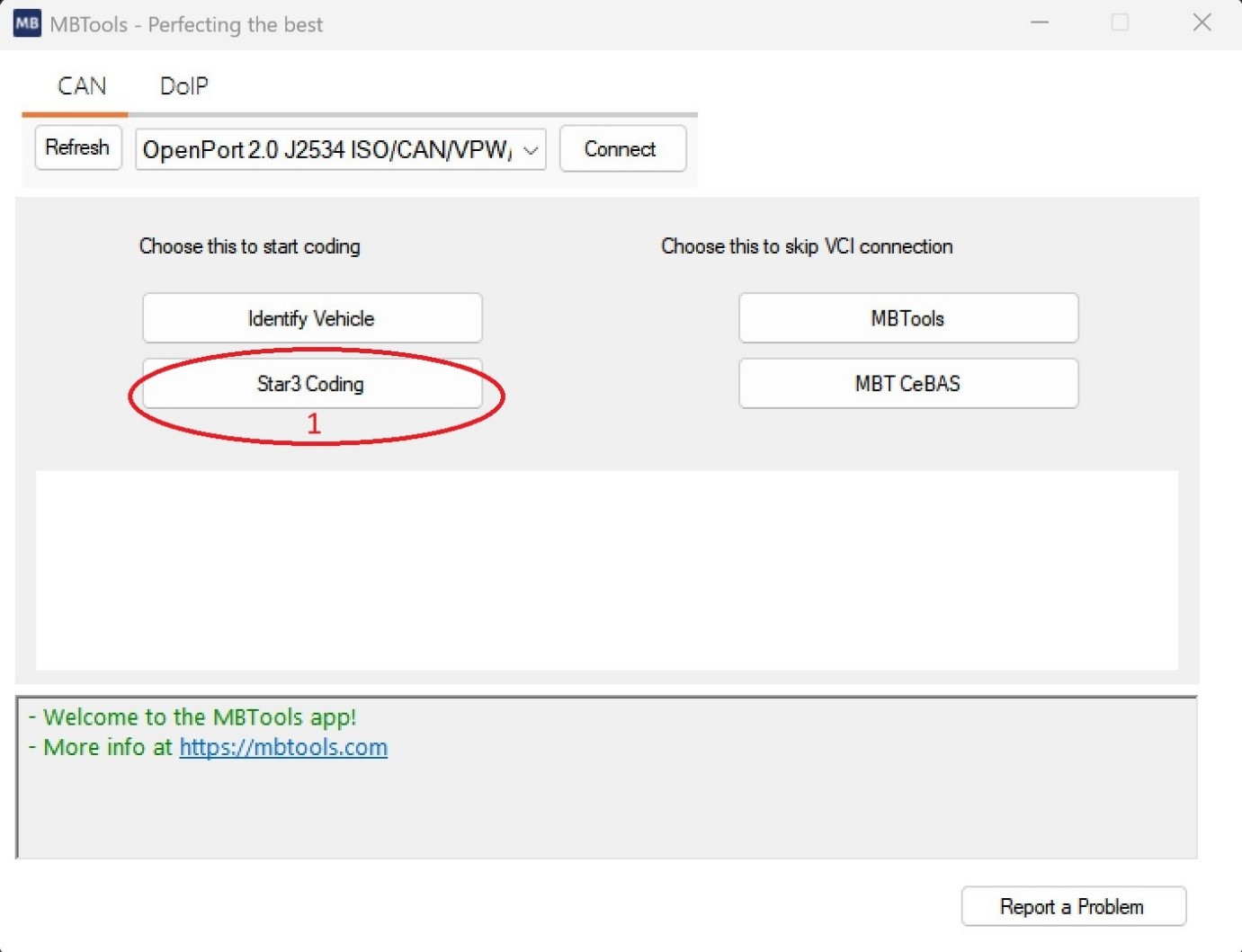Launch Star3 Coding
1242x952 pixels.
click(312, 384)
